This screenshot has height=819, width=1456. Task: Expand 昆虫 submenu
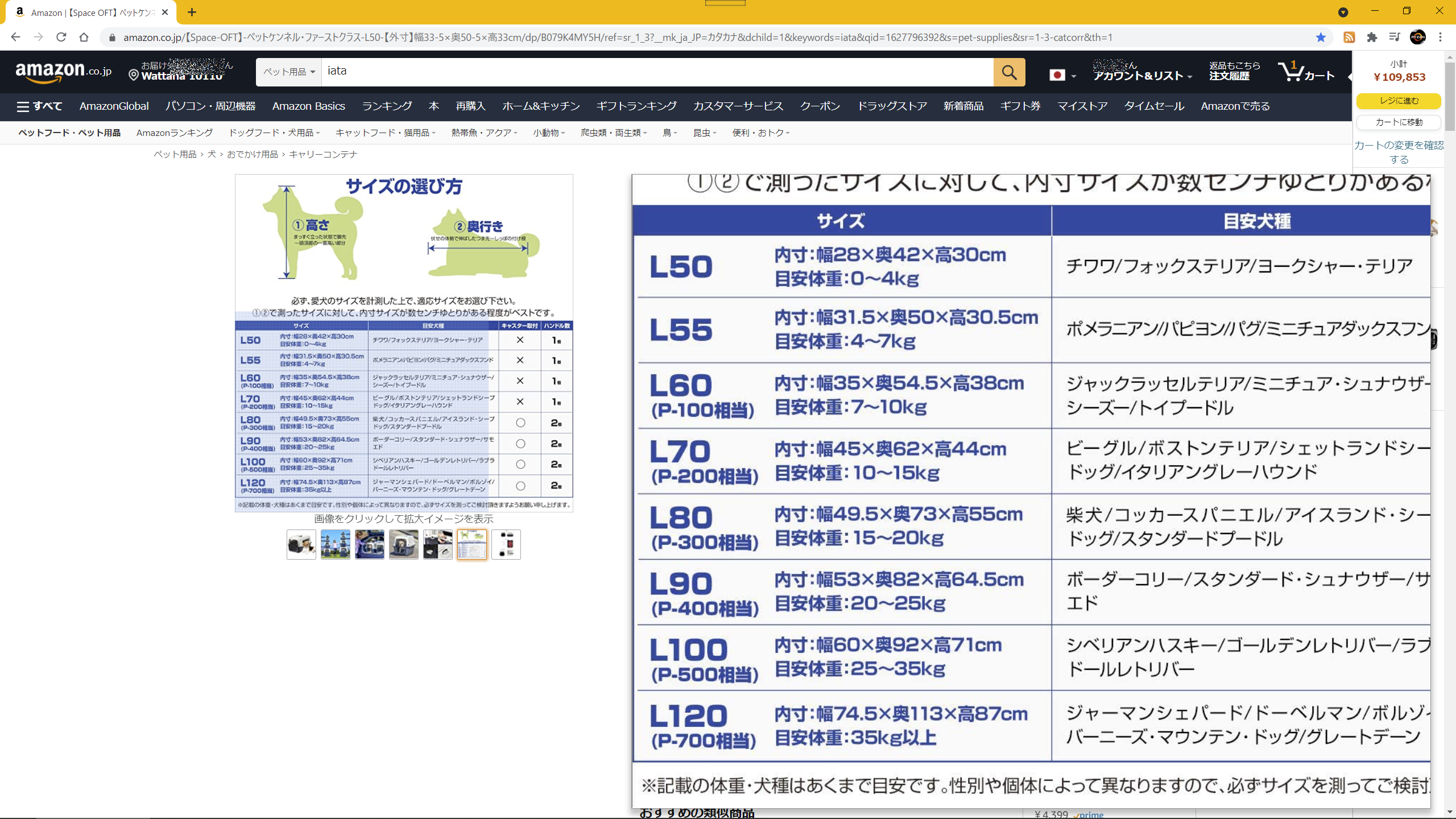(x=705, y=133)
